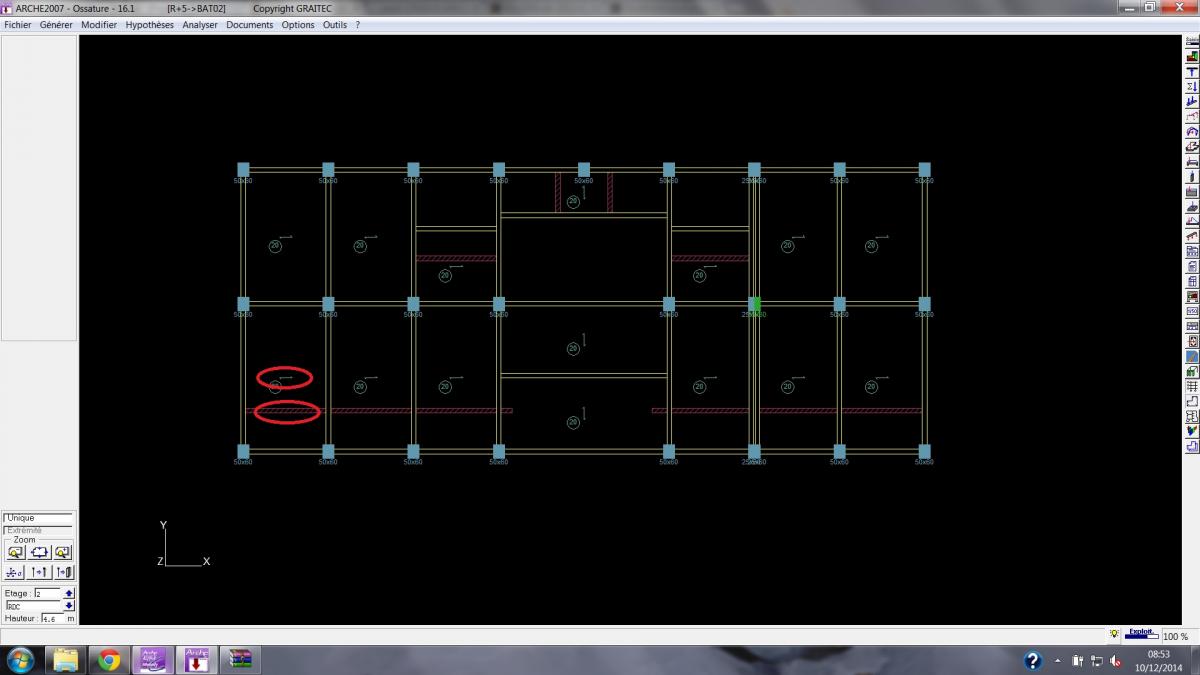Click the 100 % zoom indicator

[x=1176, y=636]
